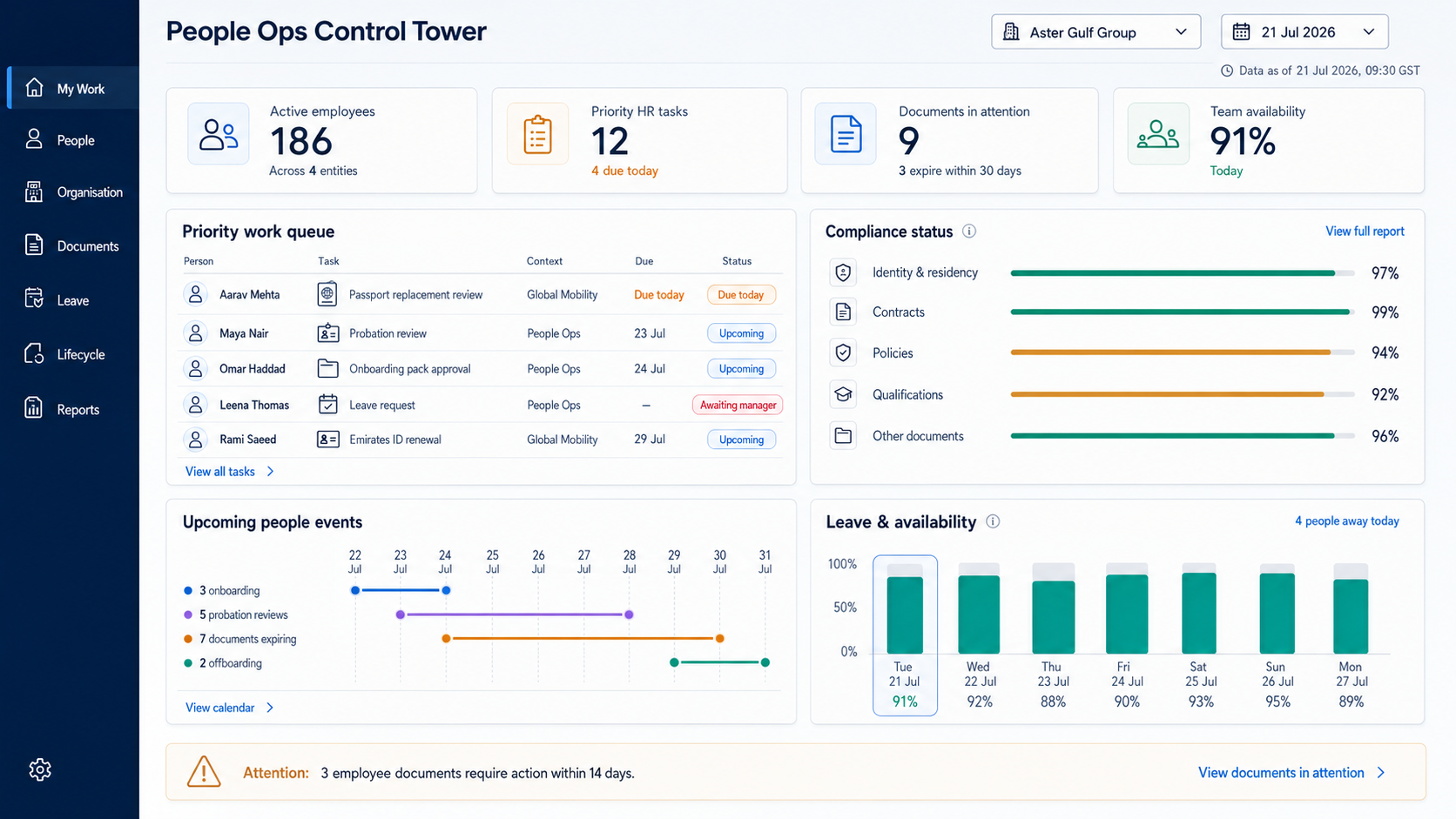Click View all tasks link

pyautogui.click(x=220, y=472)
